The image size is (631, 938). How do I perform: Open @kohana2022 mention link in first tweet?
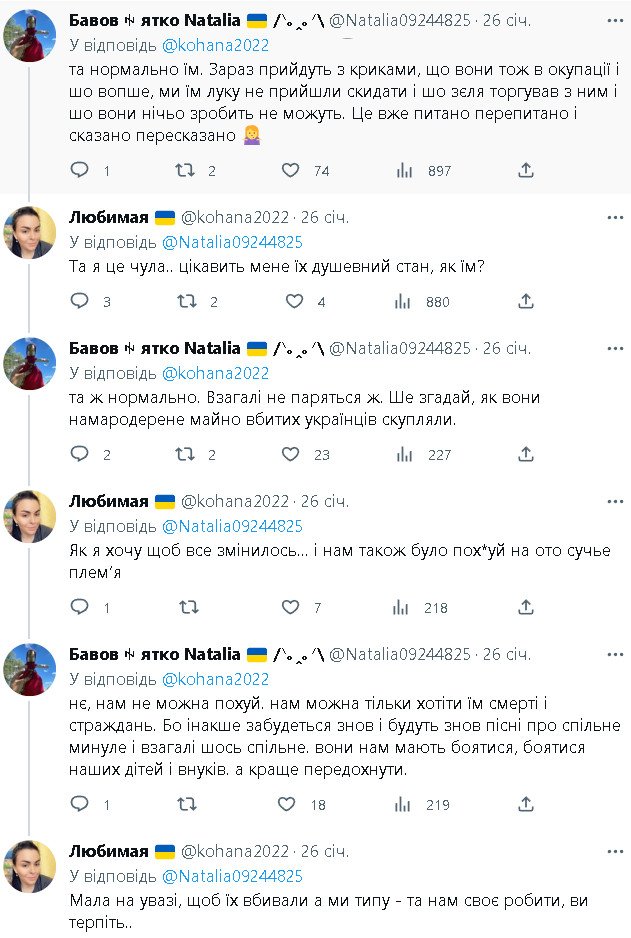pos(215,45)
